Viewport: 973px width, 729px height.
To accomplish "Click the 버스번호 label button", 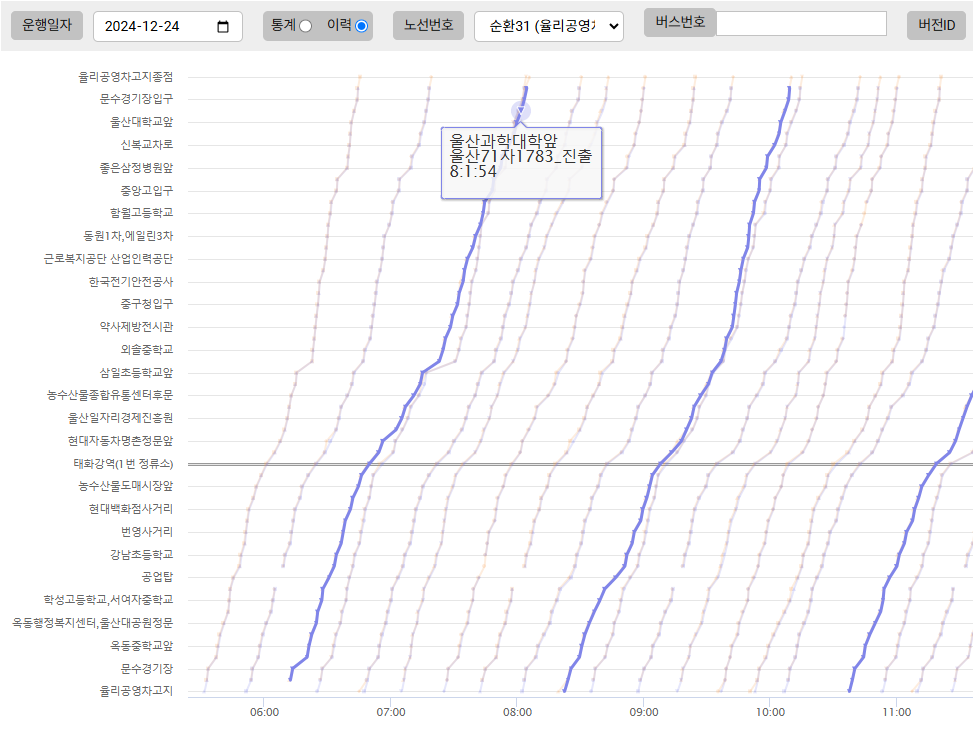I will [680, 23].
